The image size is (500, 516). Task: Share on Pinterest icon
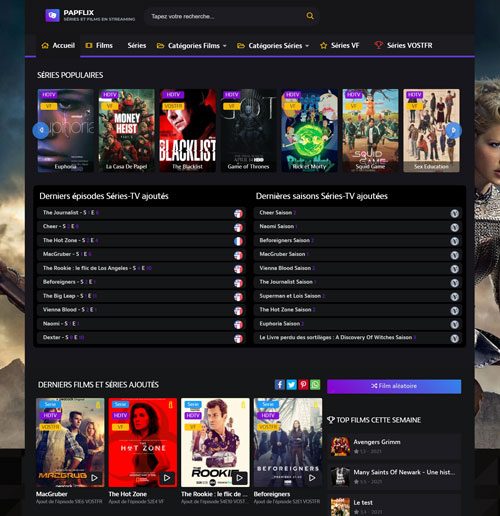[303, 385]
